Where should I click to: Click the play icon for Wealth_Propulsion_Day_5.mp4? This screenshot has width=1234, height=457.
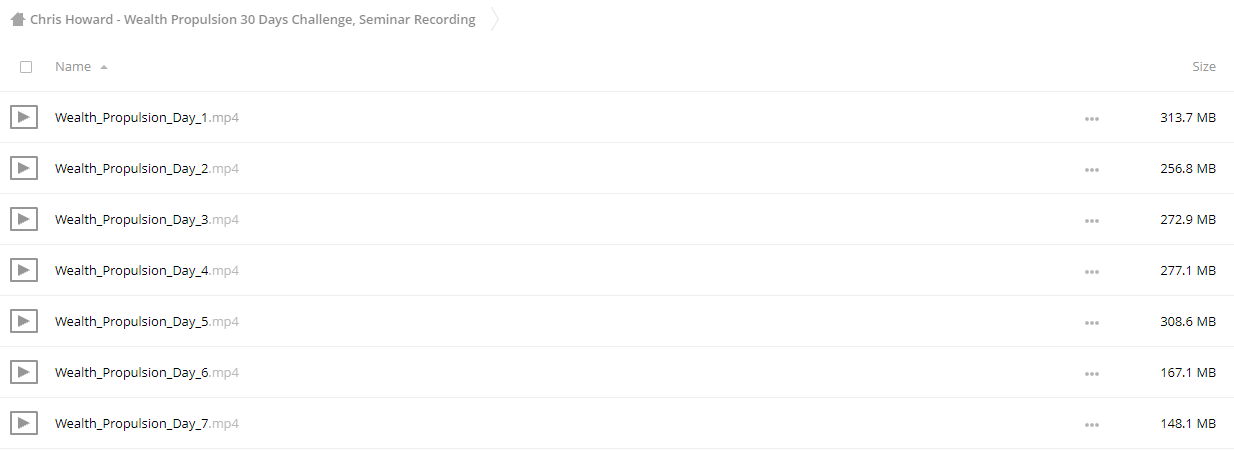click(x=24, y=321)
